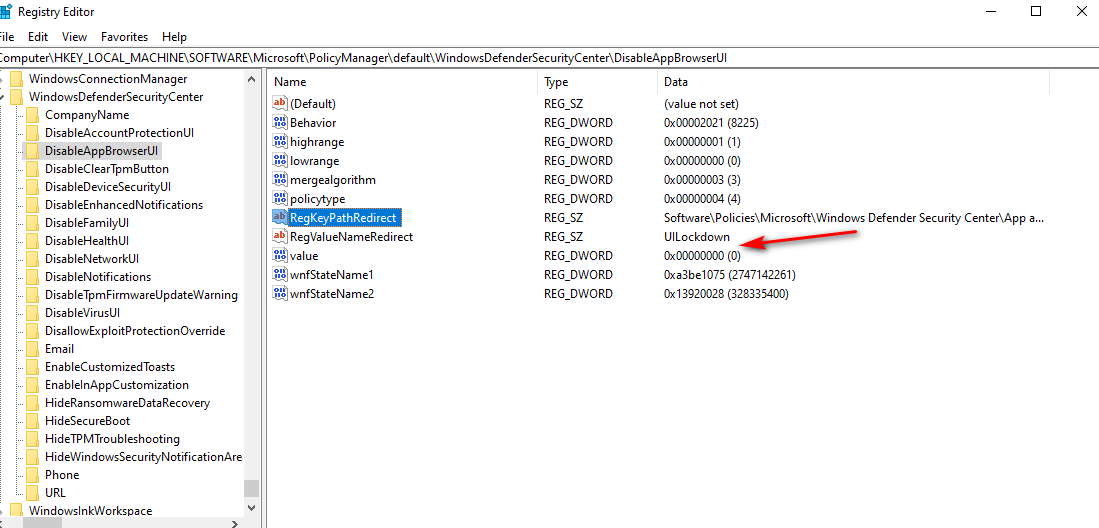Select the DisableAppBrowserUI key
This screenshot has width=1099, height=528.
[x=102, y=151]
